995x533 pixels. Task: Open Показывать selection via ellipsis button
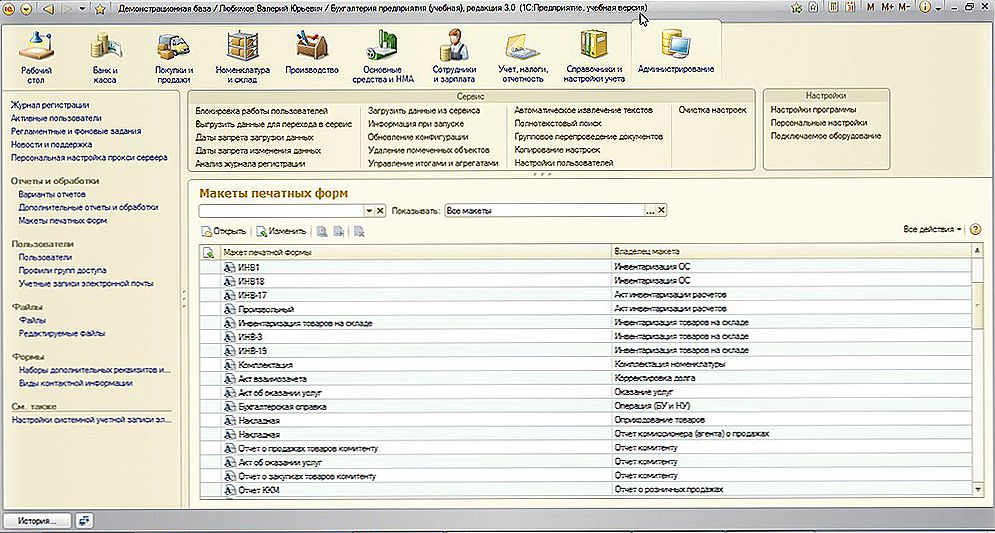(x=649, y=211)
